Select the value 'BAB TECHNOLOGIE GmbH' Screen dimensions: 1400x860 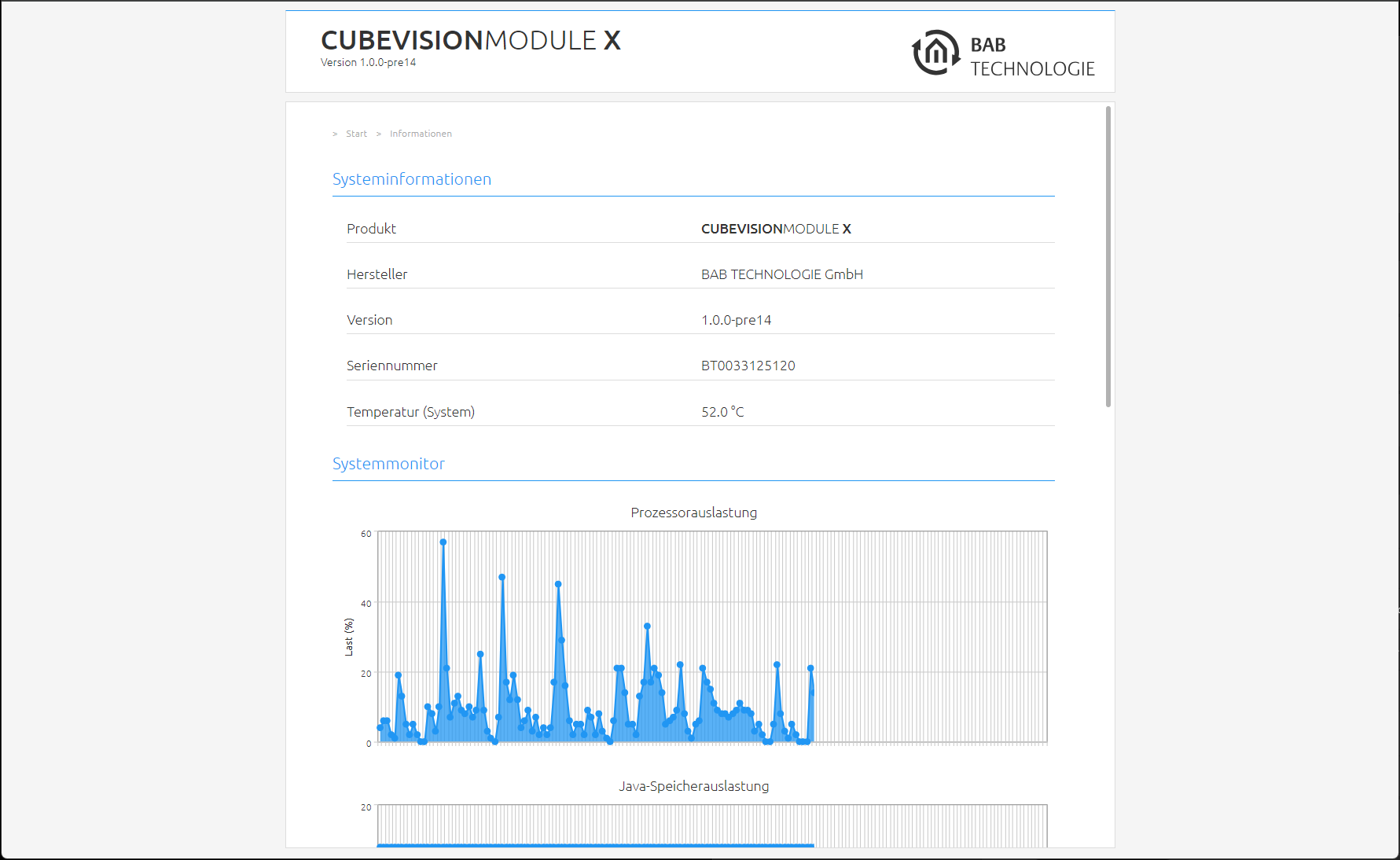[782, 274]
